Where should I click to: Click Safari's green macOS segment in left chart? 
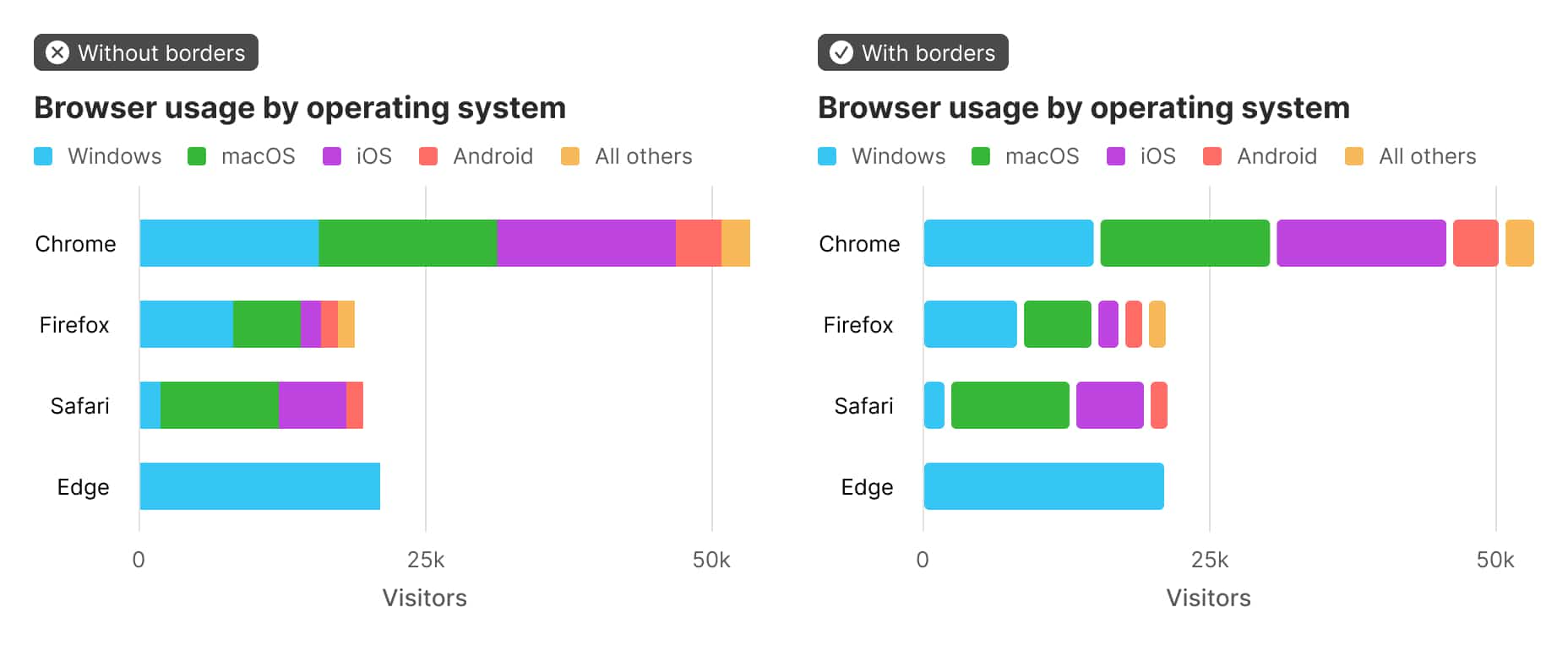tap(220, 405)
